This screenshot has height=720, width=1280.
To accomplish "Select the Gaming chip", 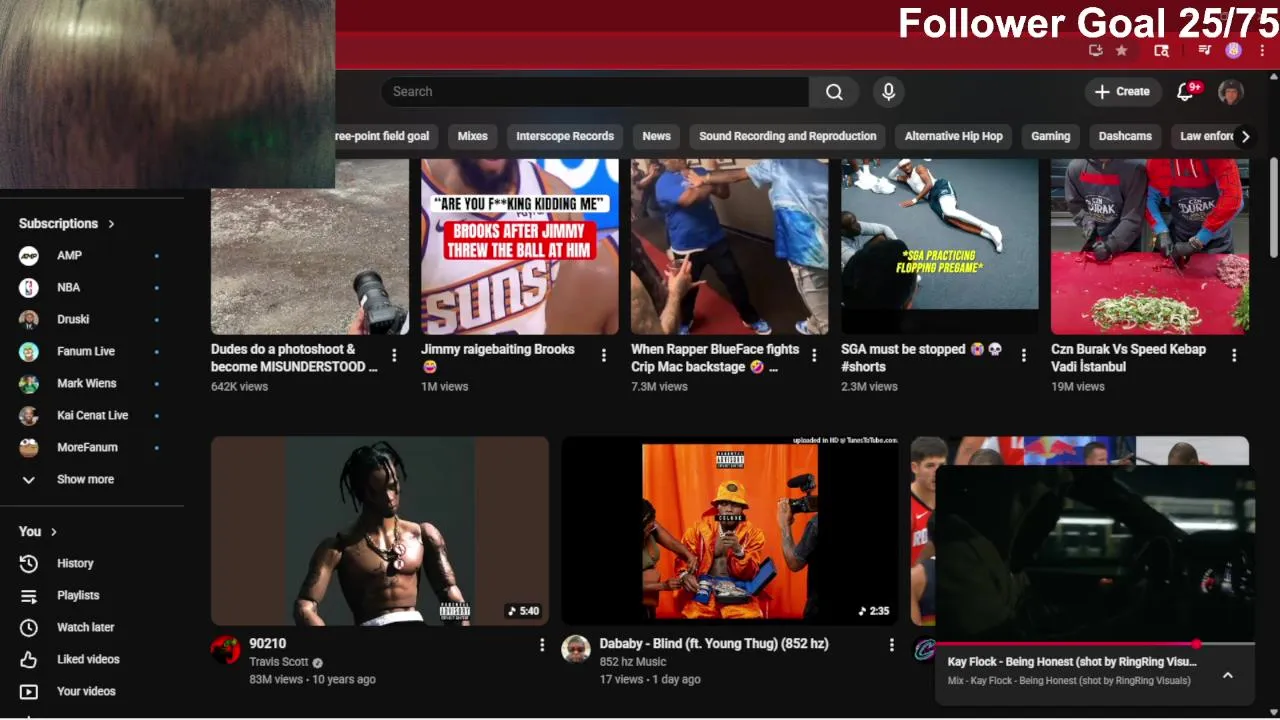I will [x=1051, y=136].
